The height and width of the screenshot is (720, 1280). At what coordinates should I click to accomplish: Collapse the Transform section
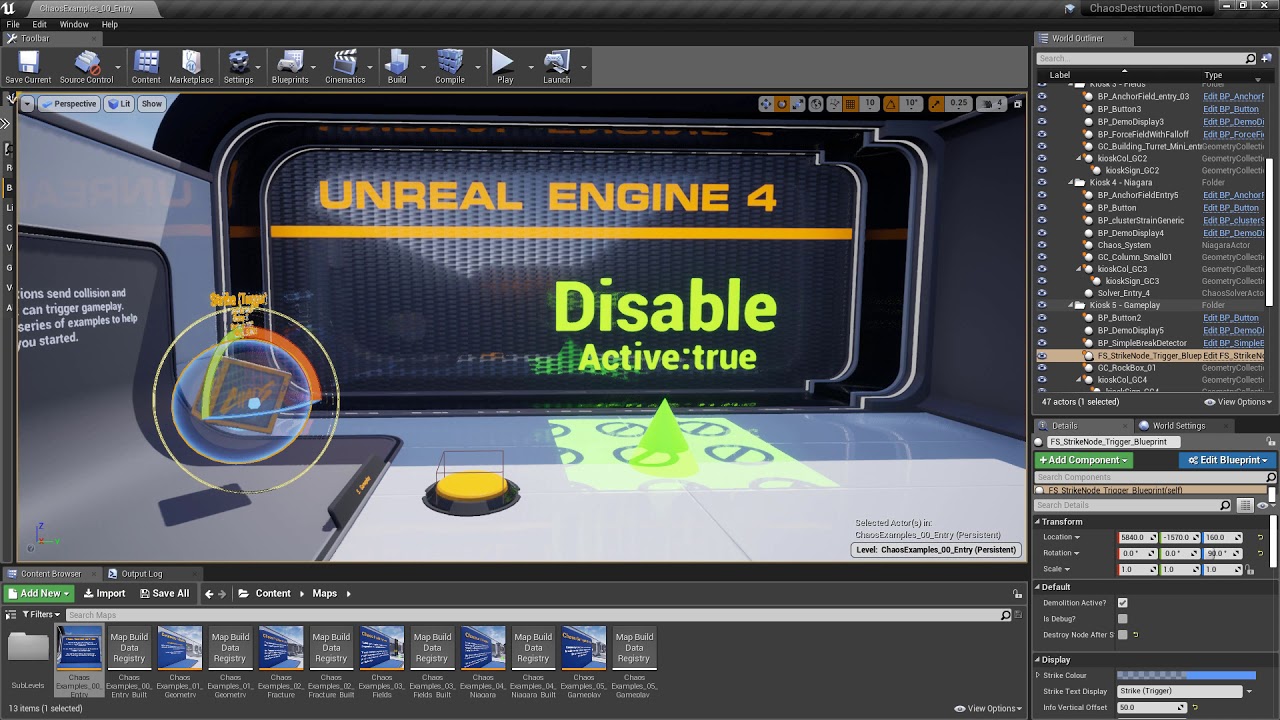click(1038, 522)
